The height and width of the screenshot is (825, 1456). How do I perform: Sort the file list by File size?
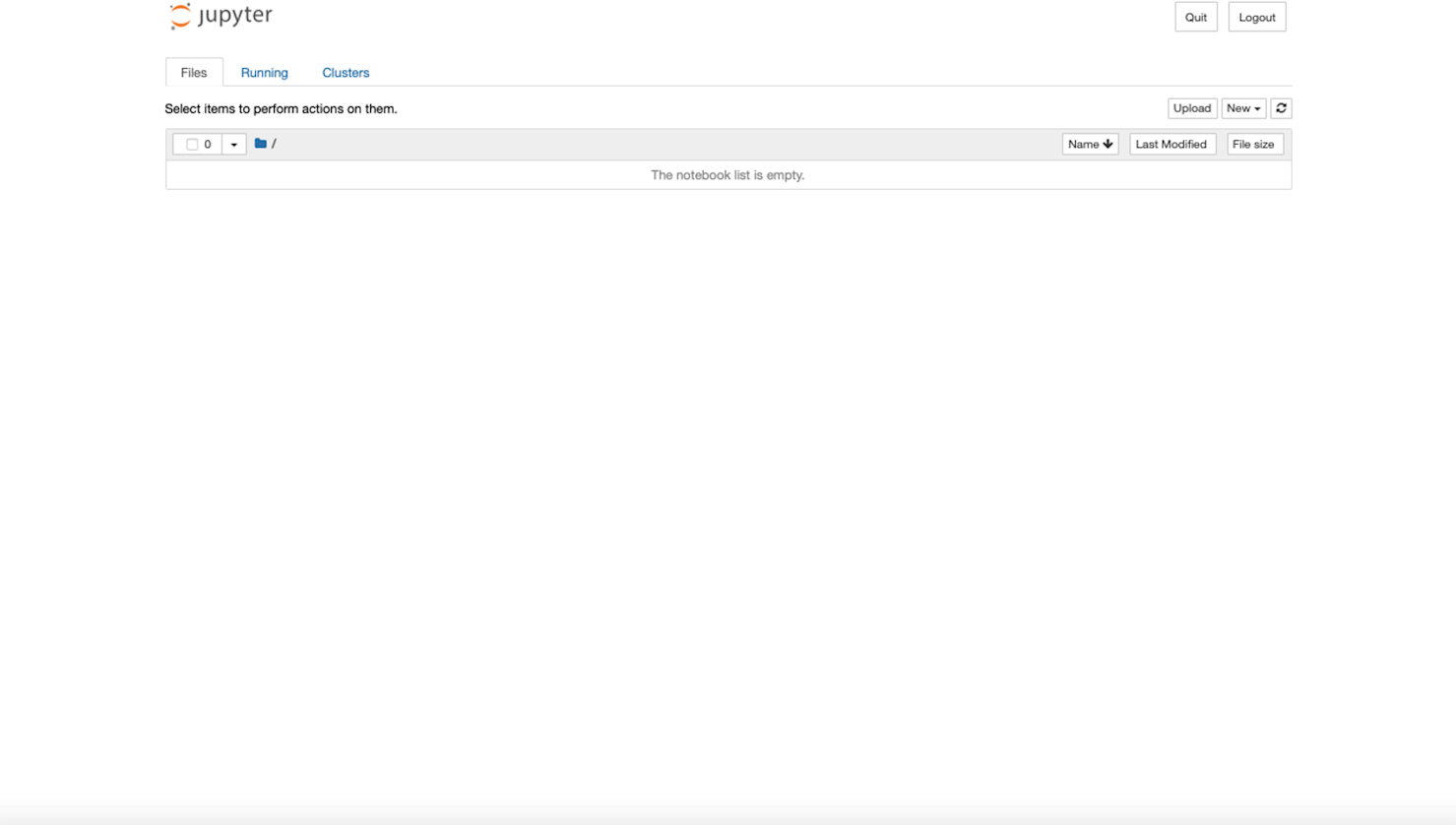pyautogui.click(x=1254, y=144)
